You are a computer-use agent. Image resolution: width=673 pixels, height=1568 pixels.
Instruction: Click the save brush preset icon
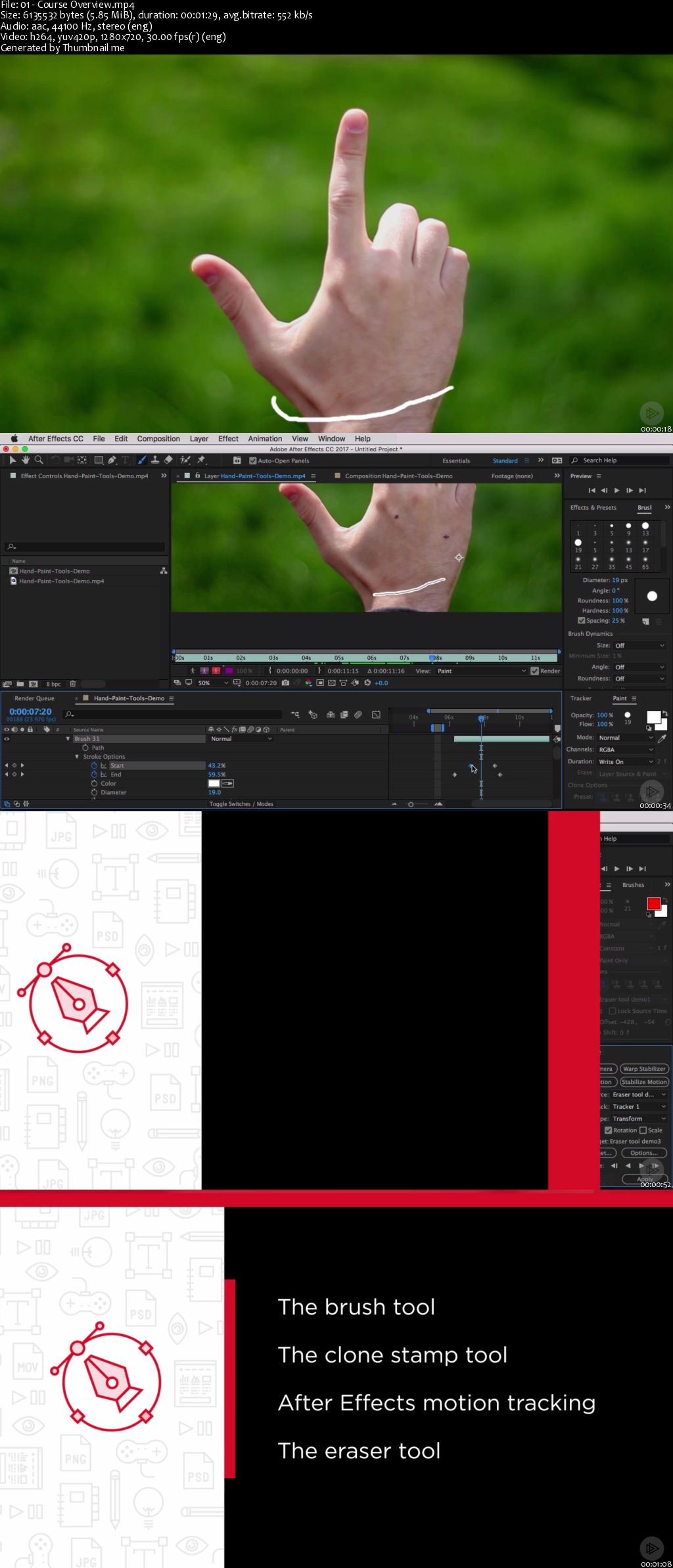(x=645, y=621)
